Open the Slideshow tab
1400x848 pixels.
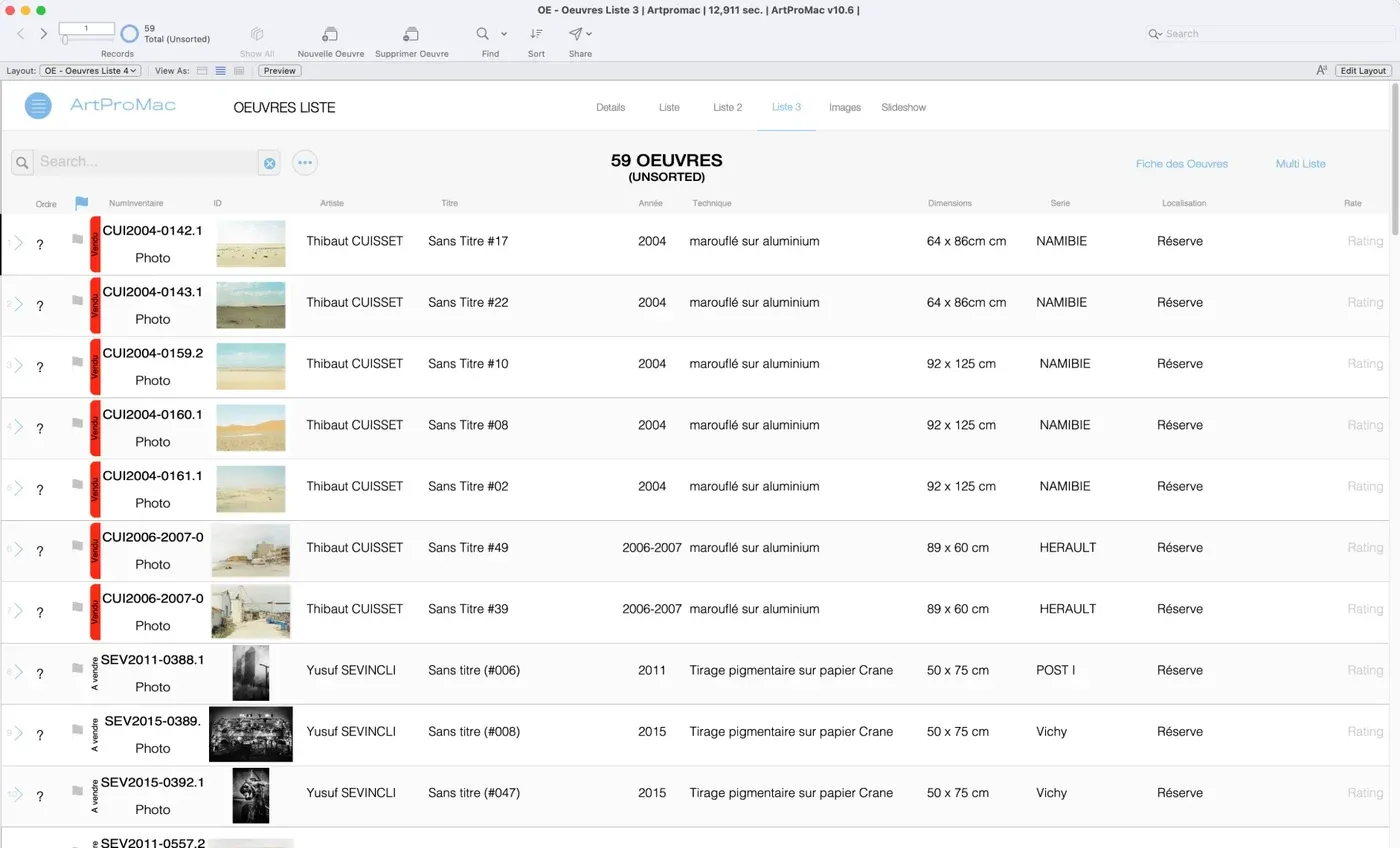(x=903, y=107)
